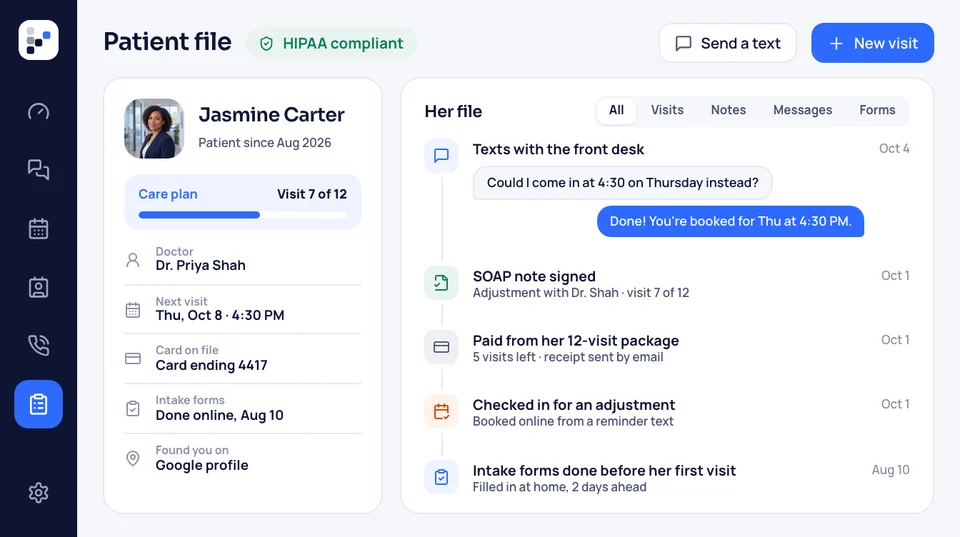Click the speech bubble icon in Send a text
The image size is (960, 537).
(x=683, y=43)
